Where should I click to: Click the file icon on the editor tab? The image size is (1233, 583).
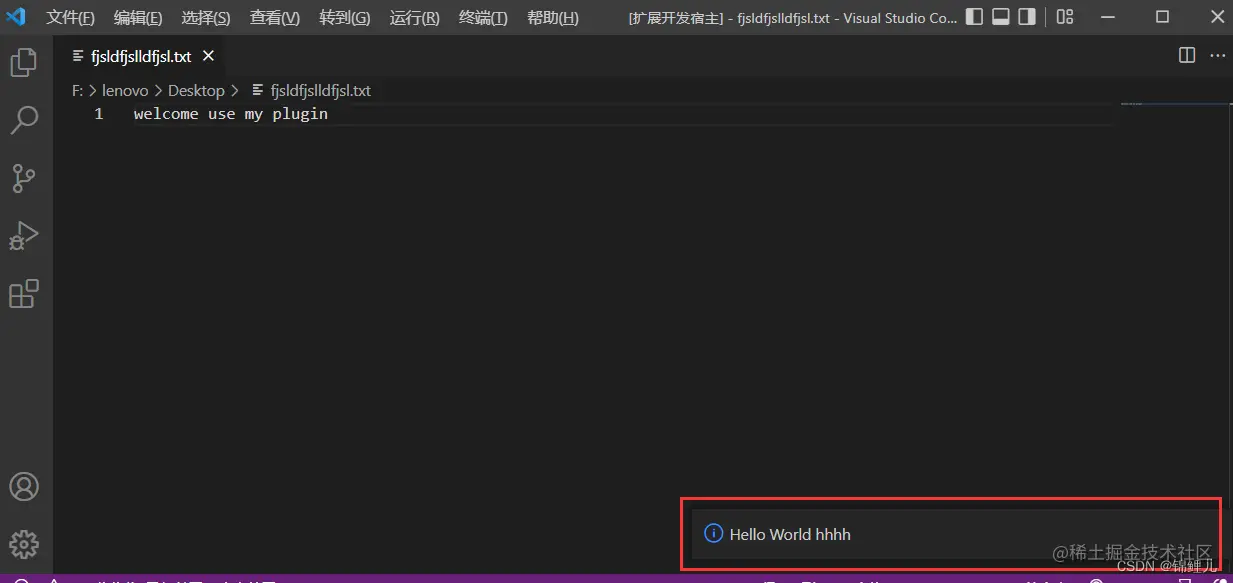[x=80, y=57]
